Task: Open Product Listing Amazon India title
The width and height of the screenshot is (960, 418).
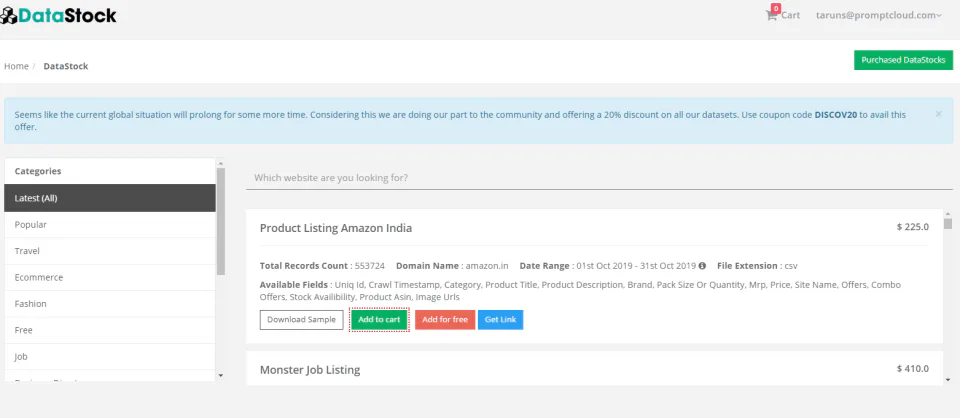Action: pyautogui.click(x=336, y=228)
